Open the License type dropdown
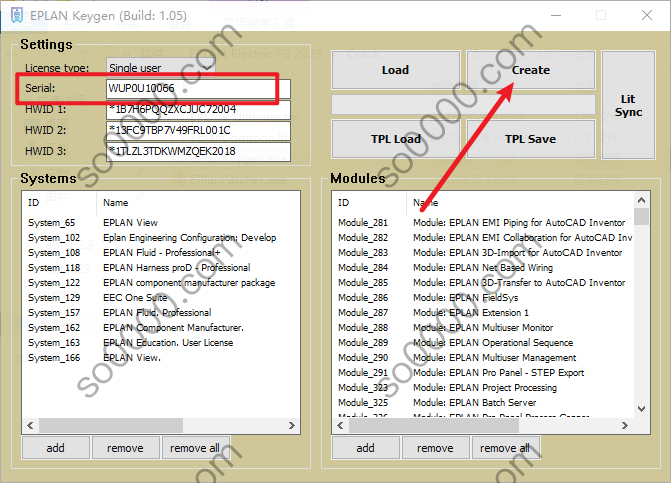The height and width of the screenshot is (483, 671). (160, 67)
